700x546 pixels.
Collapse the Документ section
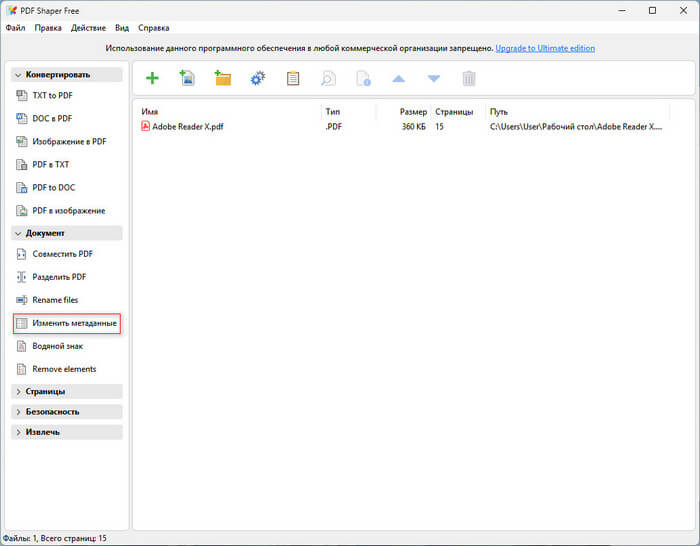coord(66,233)
